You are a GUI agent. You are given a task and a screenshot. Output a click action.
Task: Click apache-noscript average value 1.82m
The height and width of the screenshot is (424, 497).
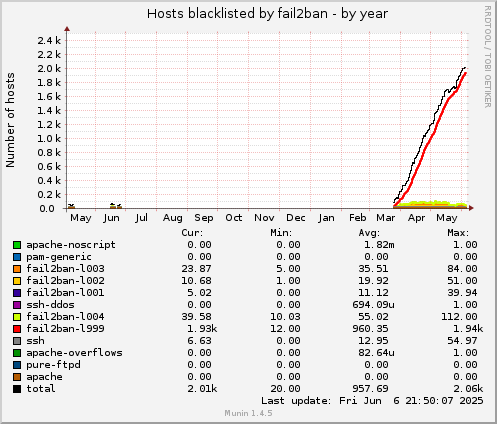379,245
